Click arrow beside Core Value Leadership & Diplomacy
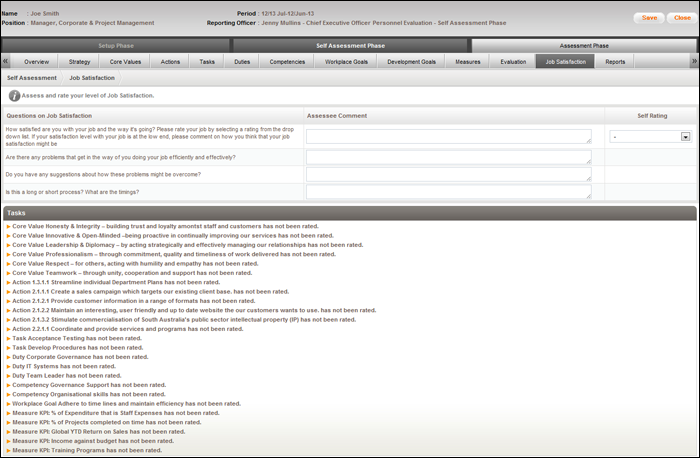 (x=8, y=245)
